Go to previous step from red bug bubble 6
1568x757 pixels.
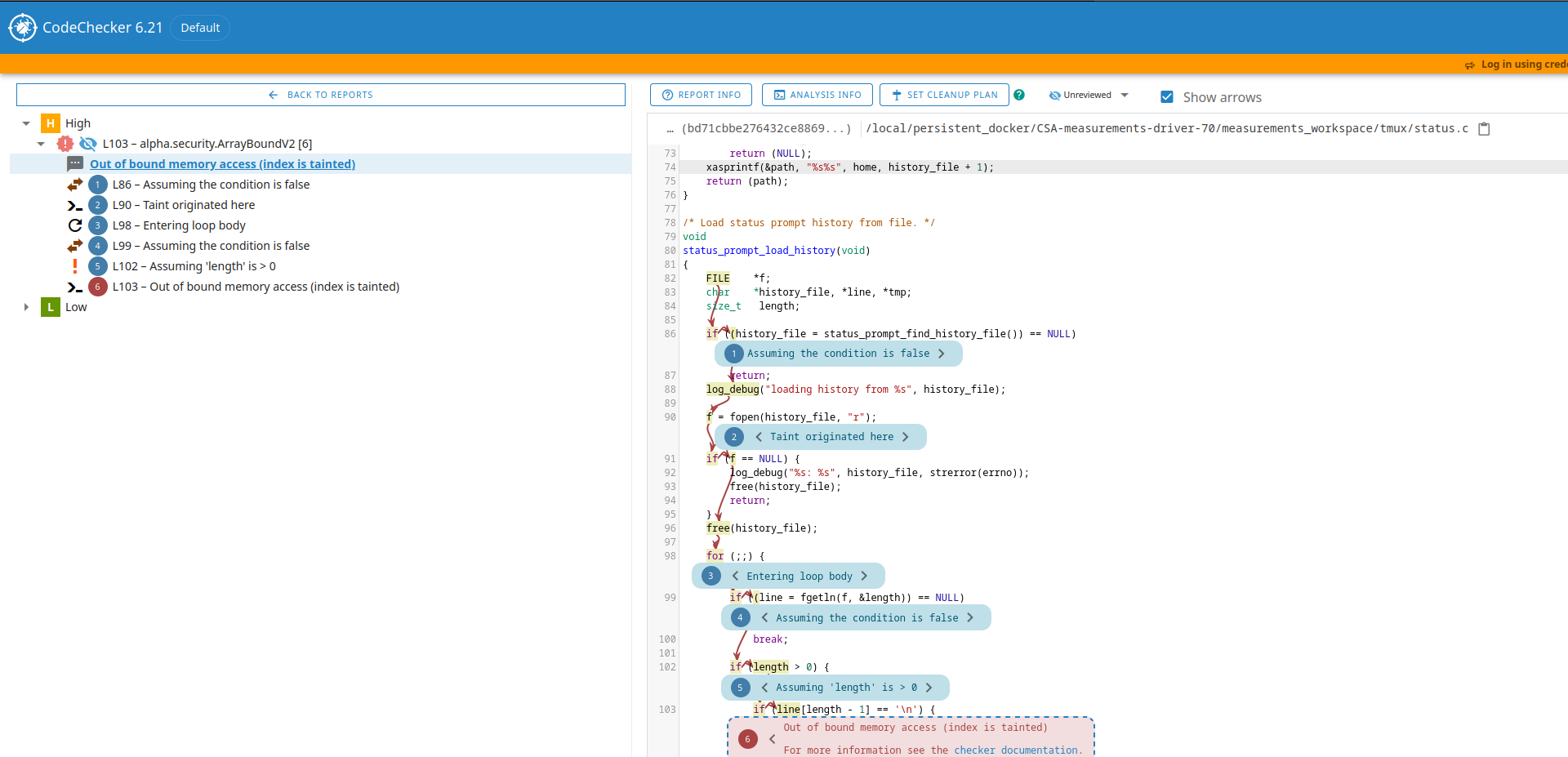coord(772,739)
